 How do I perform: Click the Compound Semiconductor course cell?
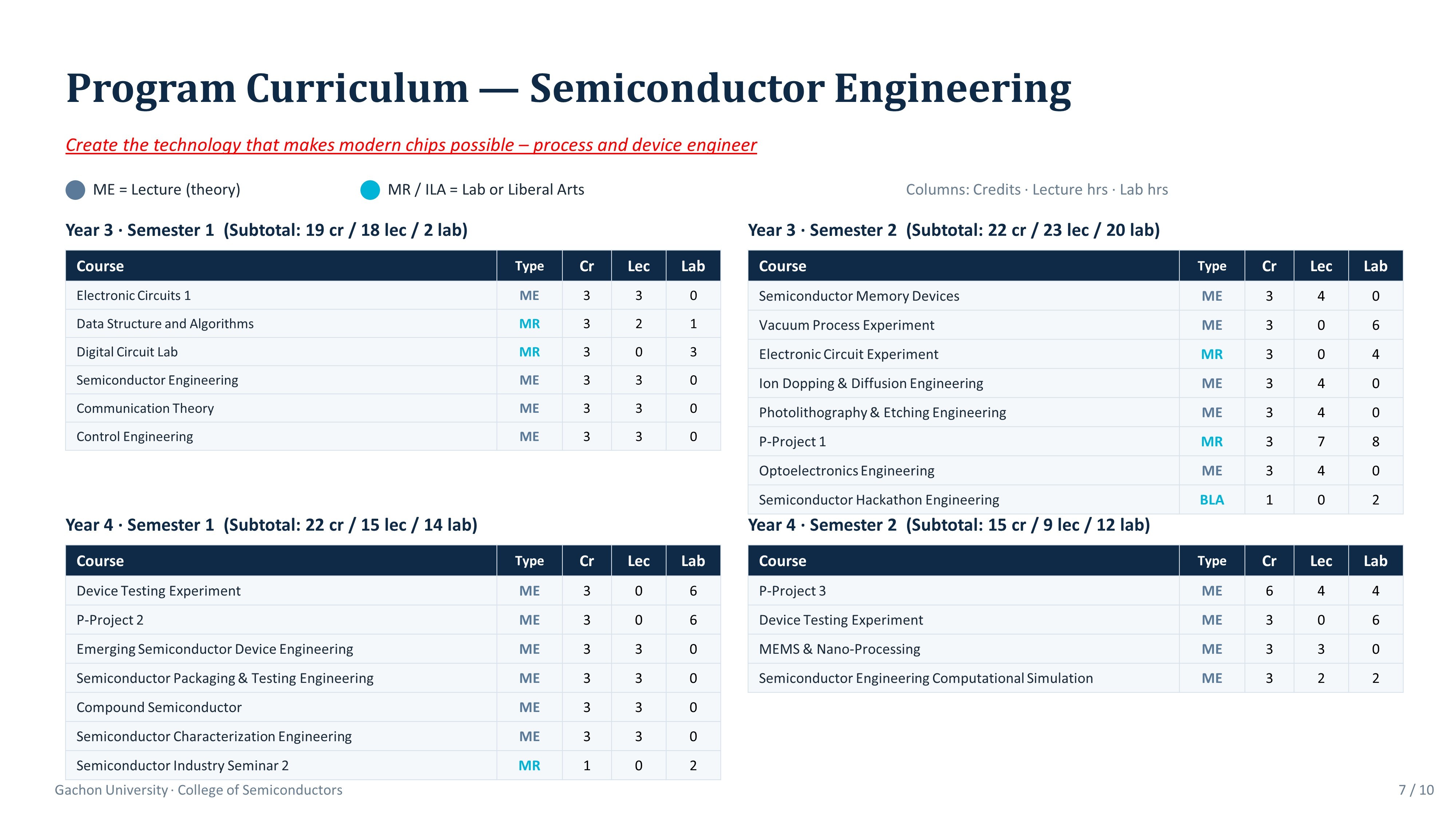tap(281, 708)
